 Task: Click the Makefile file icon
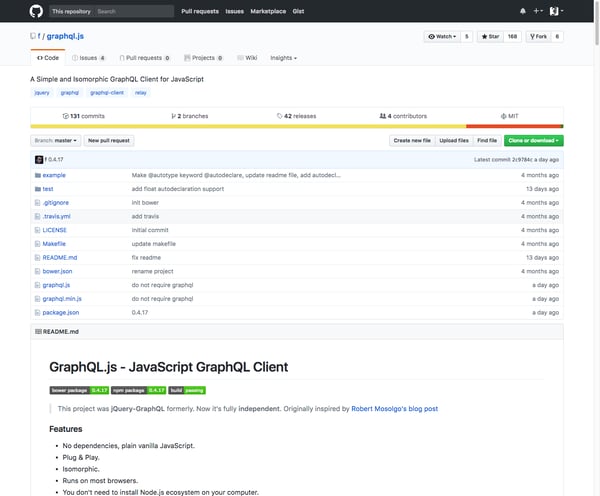38,244
